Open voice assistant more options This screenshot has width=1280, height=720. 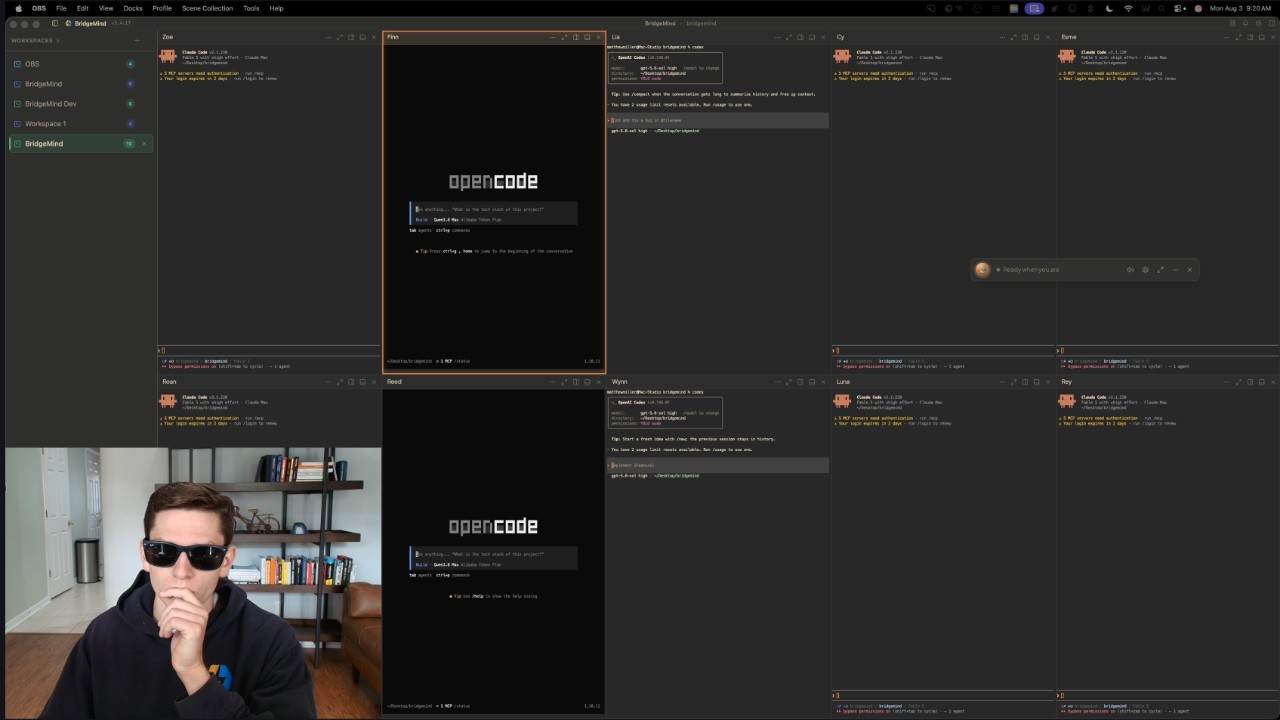[x=1175, y=270]
